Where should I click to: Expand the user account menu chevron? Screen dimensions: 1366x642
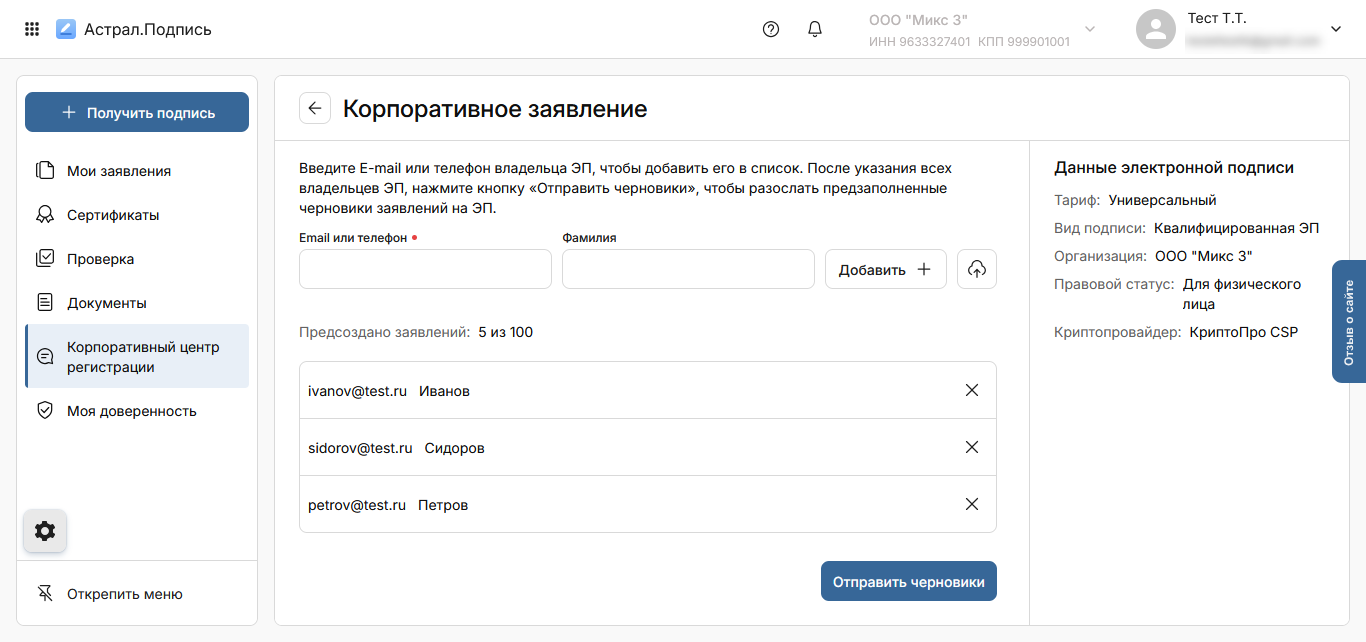[1335, 29]
